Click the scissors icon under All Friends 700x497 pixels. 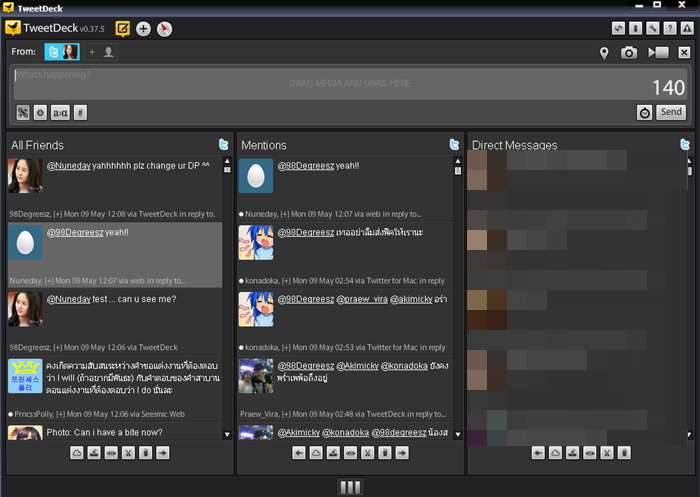coord(128,453)
